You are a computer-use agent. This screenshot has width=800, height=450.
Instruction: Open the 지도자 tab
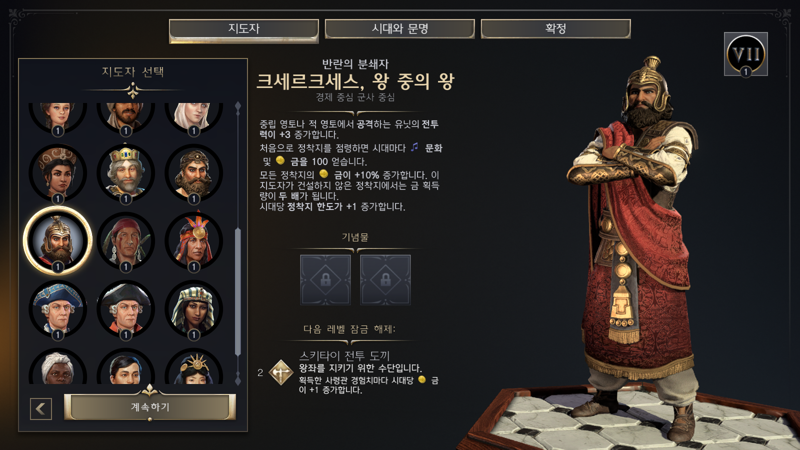tap(244, 30)
